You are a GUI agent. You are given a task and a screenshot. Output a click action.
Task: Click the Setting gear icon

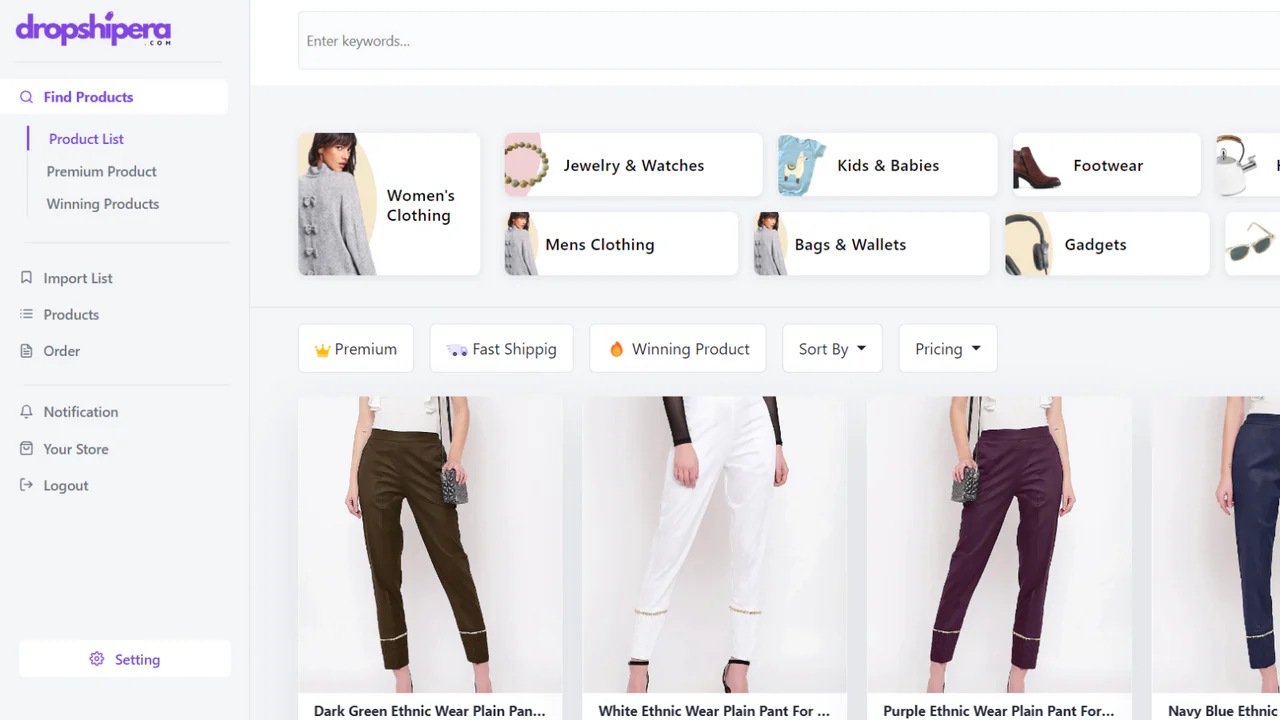97,659
